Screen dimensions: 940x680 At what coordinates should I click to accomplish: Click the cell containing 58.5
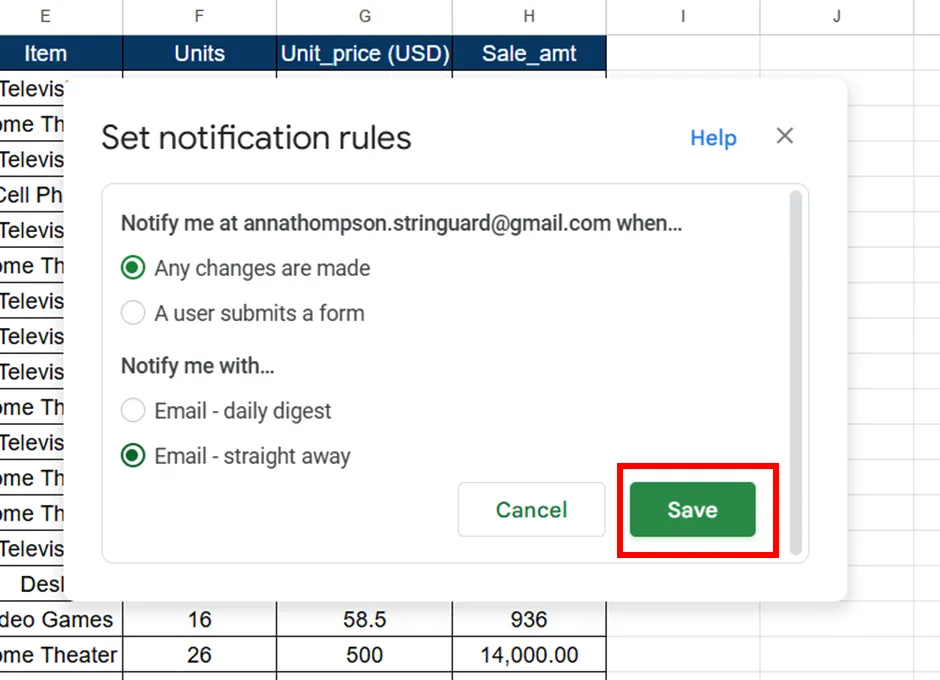364,619
